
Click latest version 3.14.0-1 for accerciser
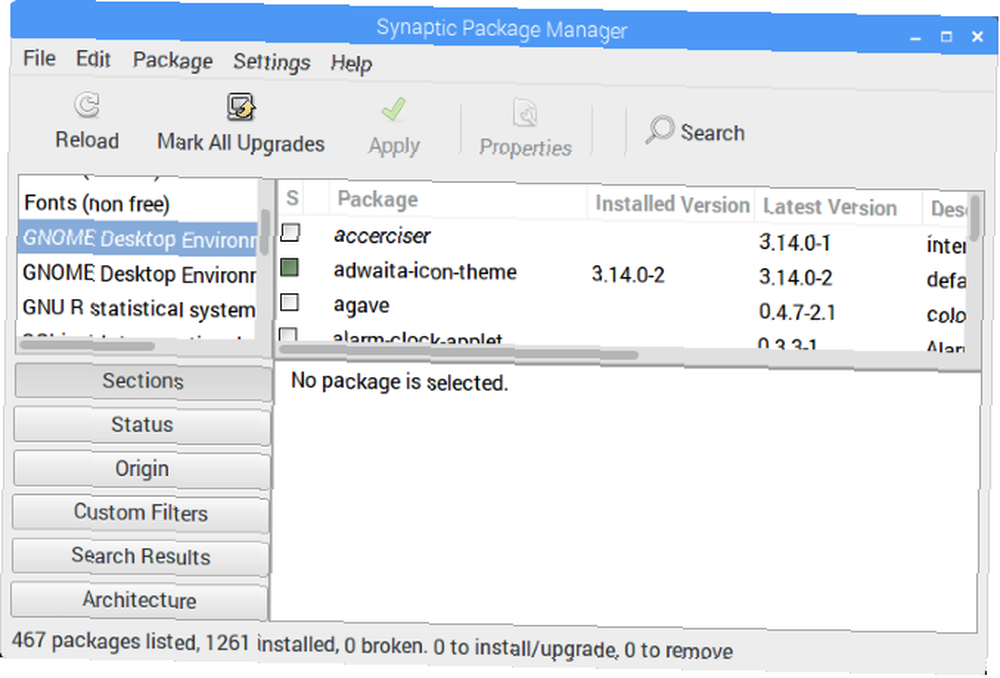pyautogui.click(x=795, y=242)
